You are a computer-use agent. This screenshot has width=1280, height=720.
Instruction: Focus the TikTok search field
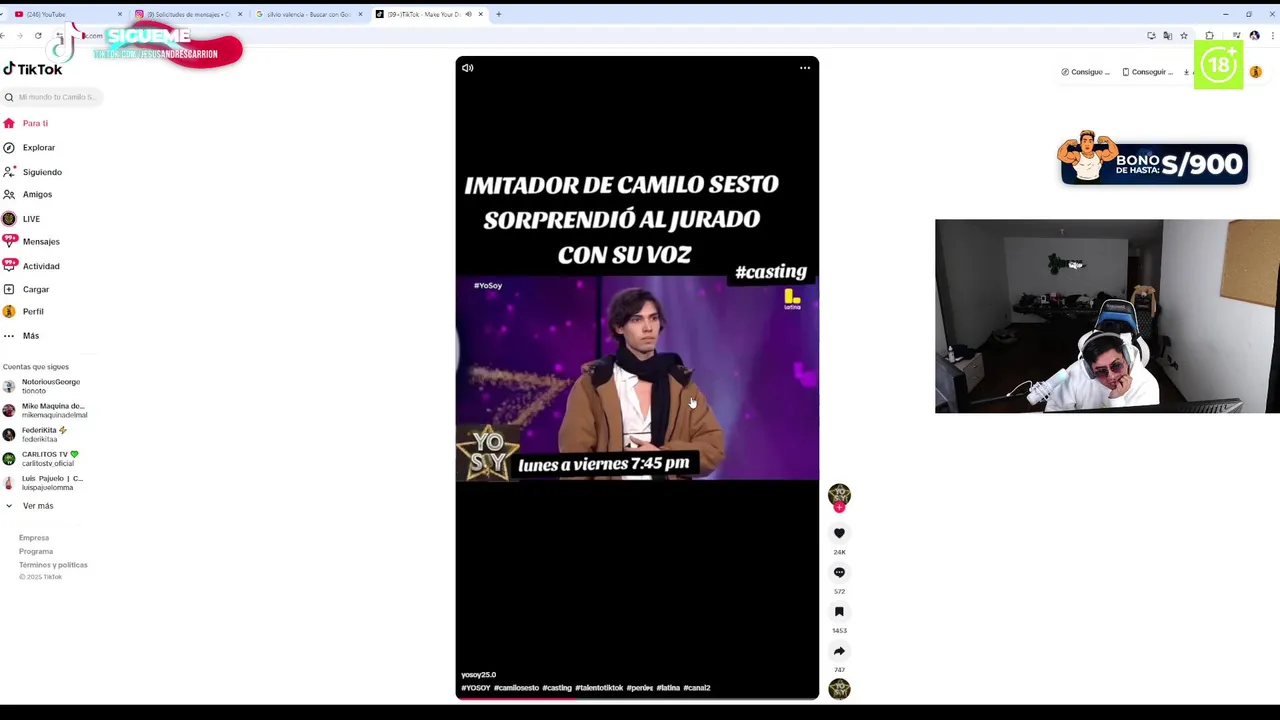click(x=52, y=97)
